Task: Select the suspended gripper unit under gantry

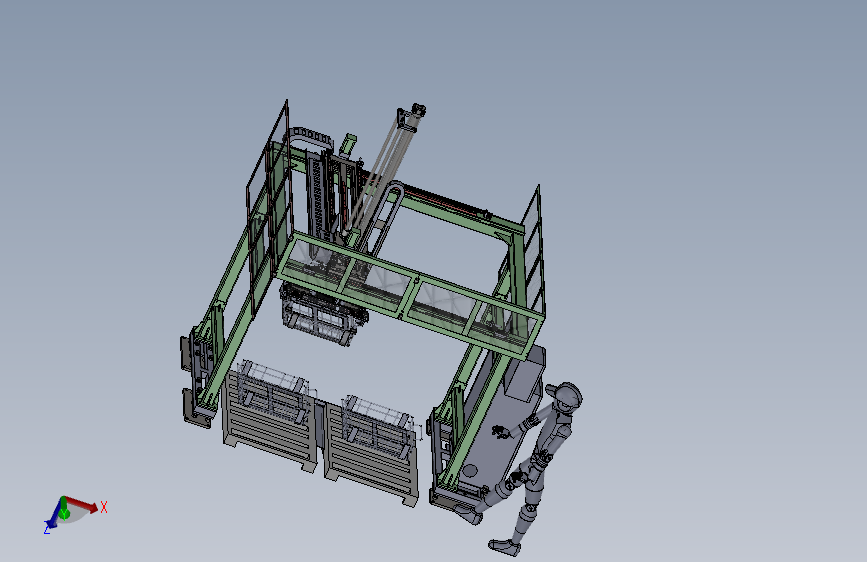Action: click(322, 314)
